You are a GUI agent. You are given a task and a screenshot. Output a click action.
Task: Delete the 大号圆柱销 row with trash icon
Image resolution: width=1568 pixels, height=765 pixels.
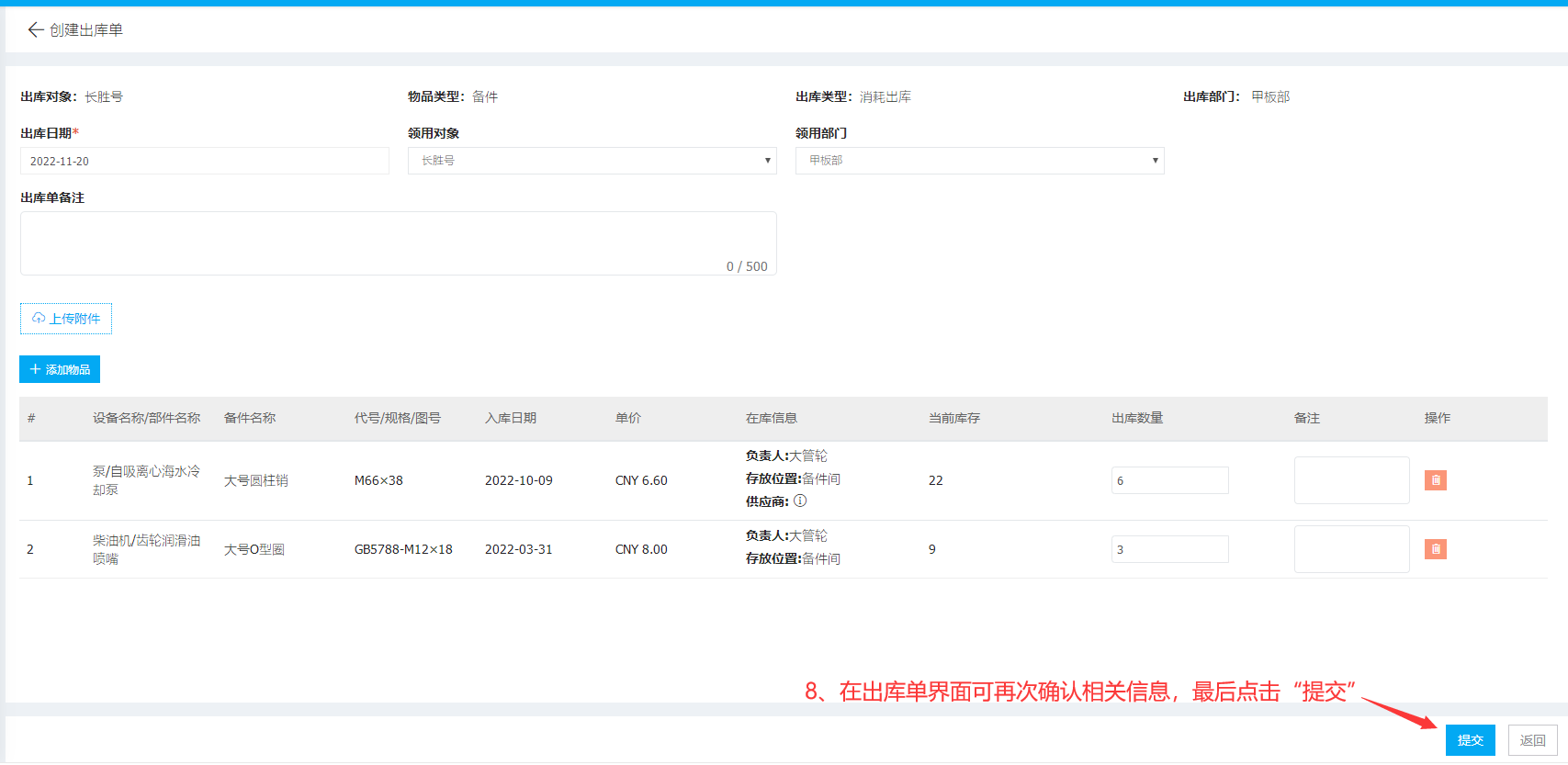[1435, 480]
